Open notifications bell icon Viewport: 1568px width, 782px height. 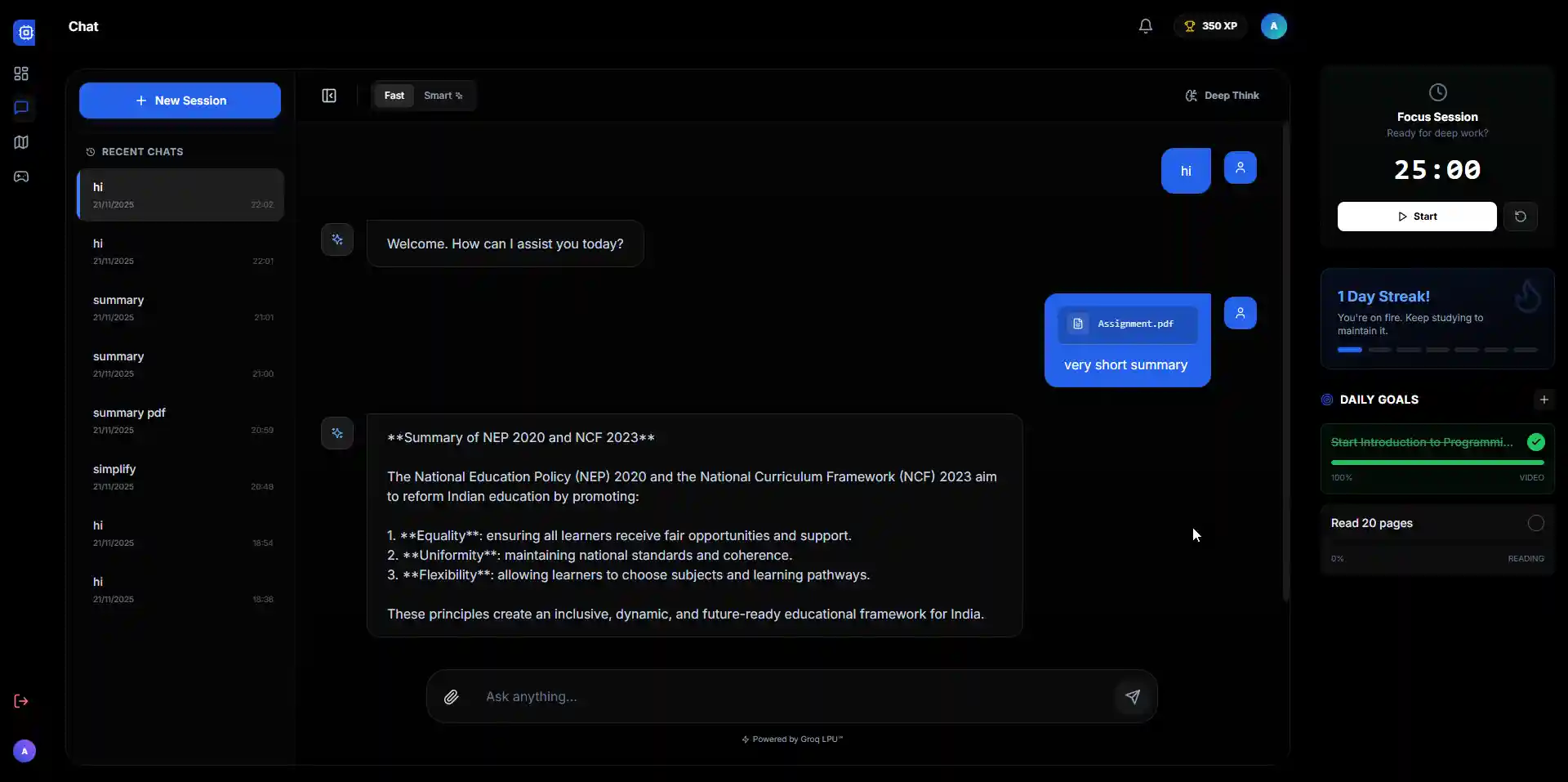point(1145,26)
